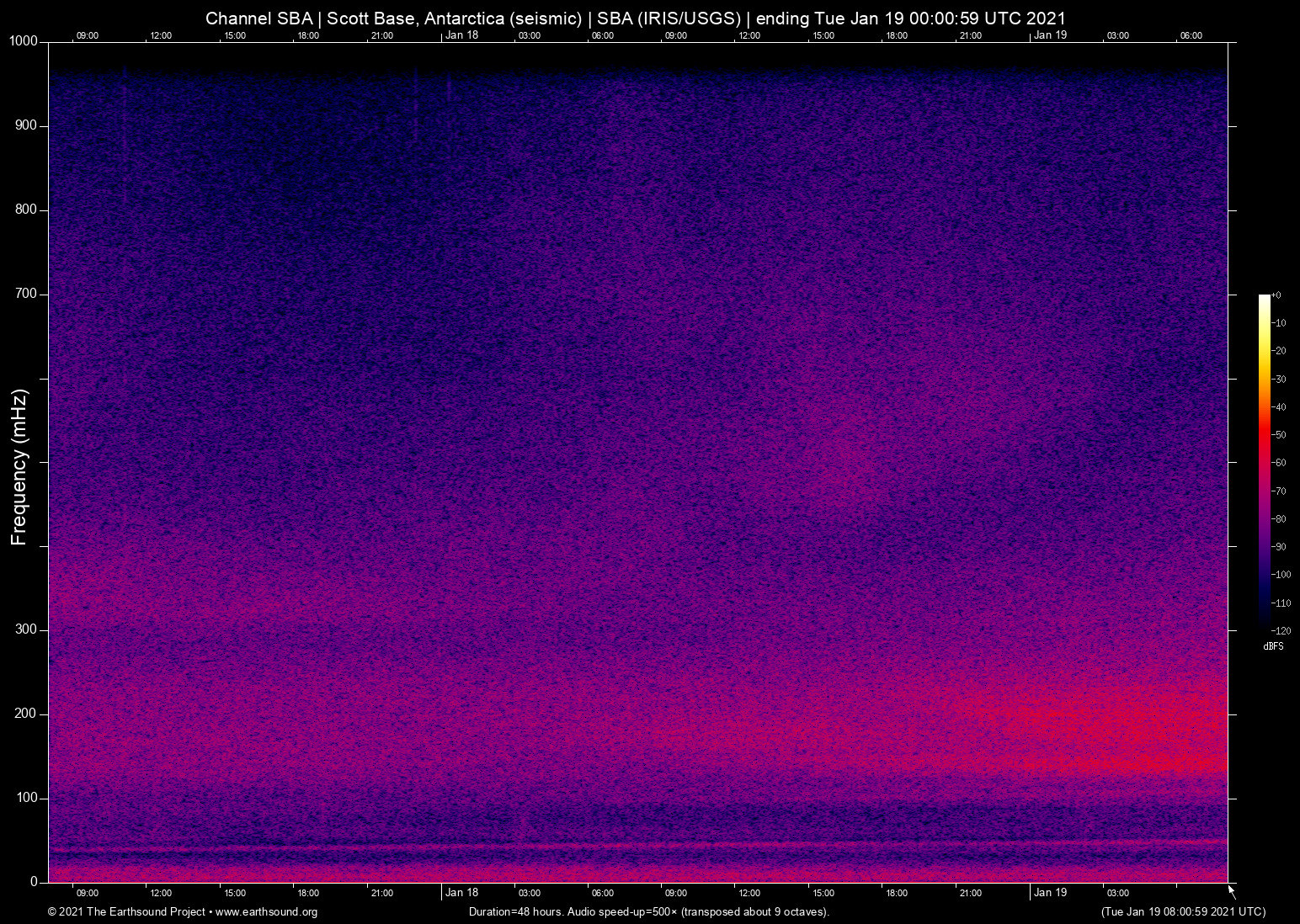Click the -120 label below the colorbar
The height and width of the screenshot is (924, 1300).
(1282, 630)
